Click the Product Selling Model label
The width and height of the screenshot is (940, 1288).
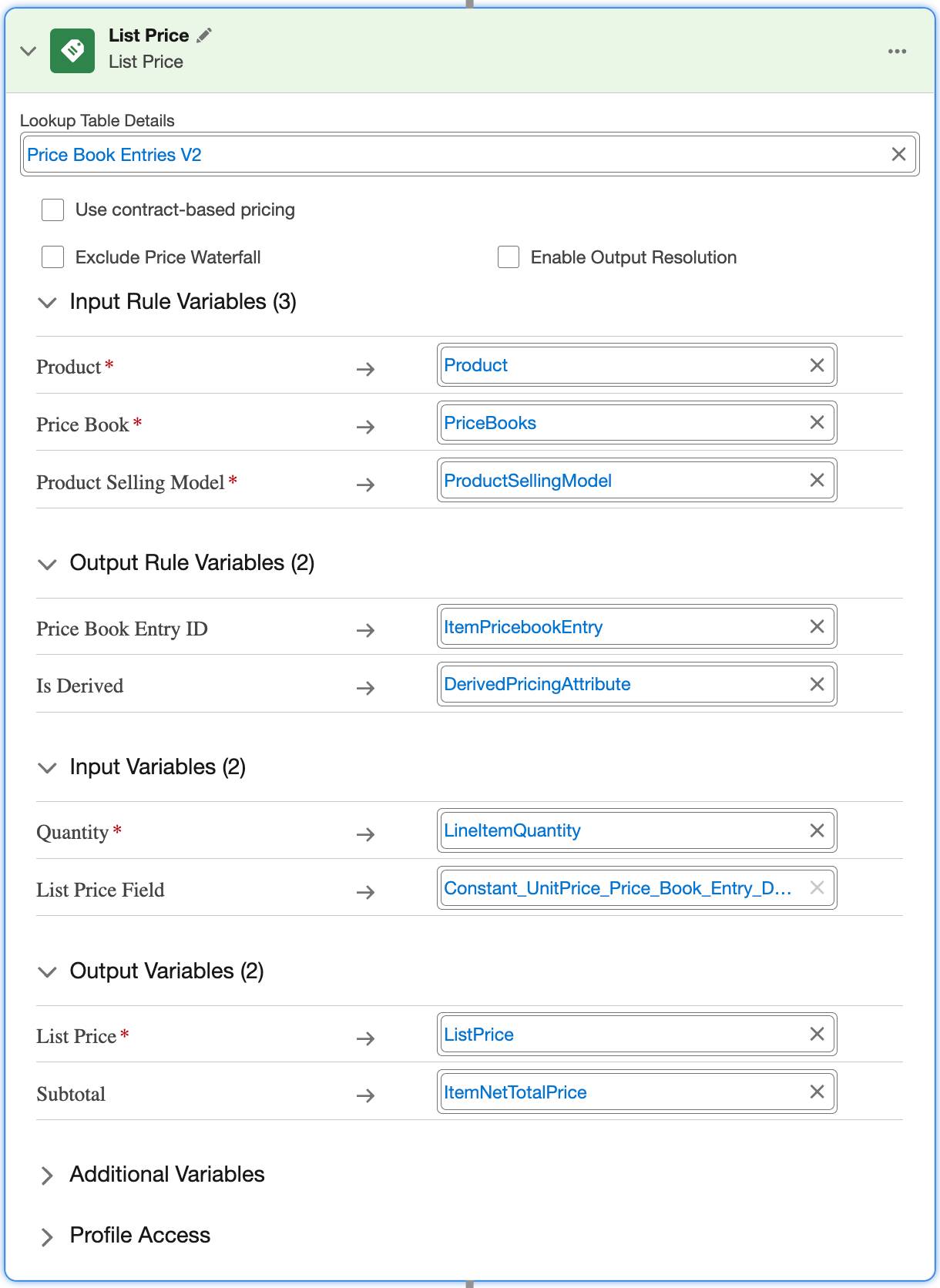click(130, 482)
